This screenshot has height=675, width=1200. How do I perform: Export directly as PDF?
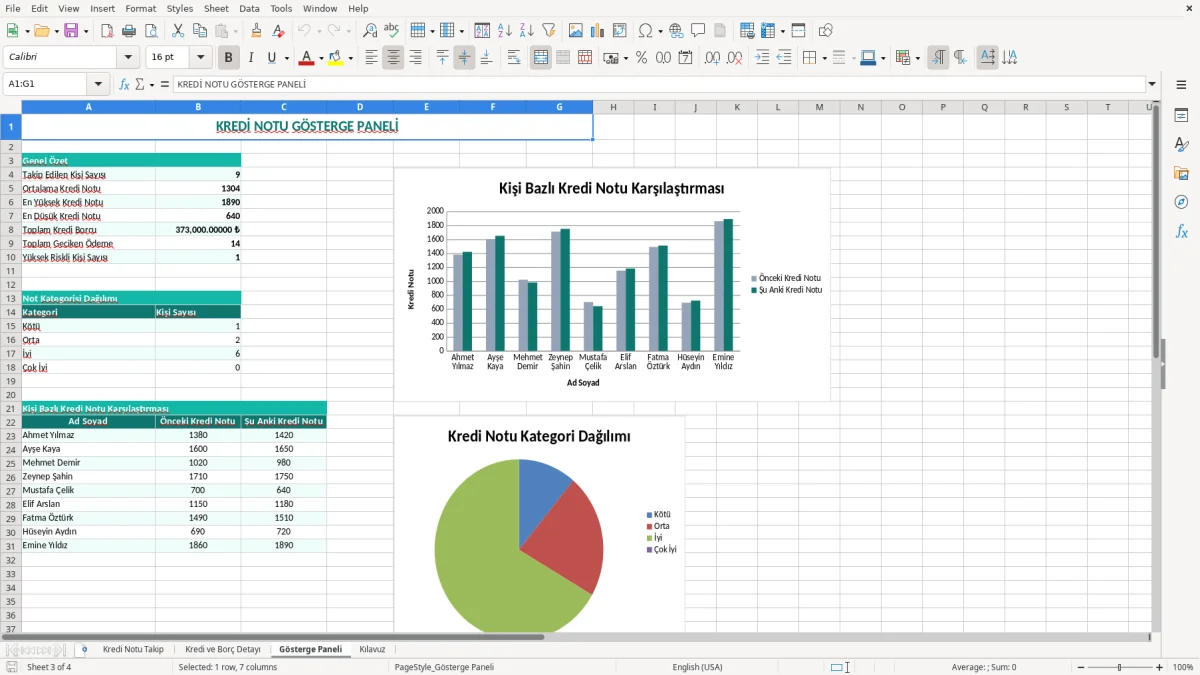106,31
